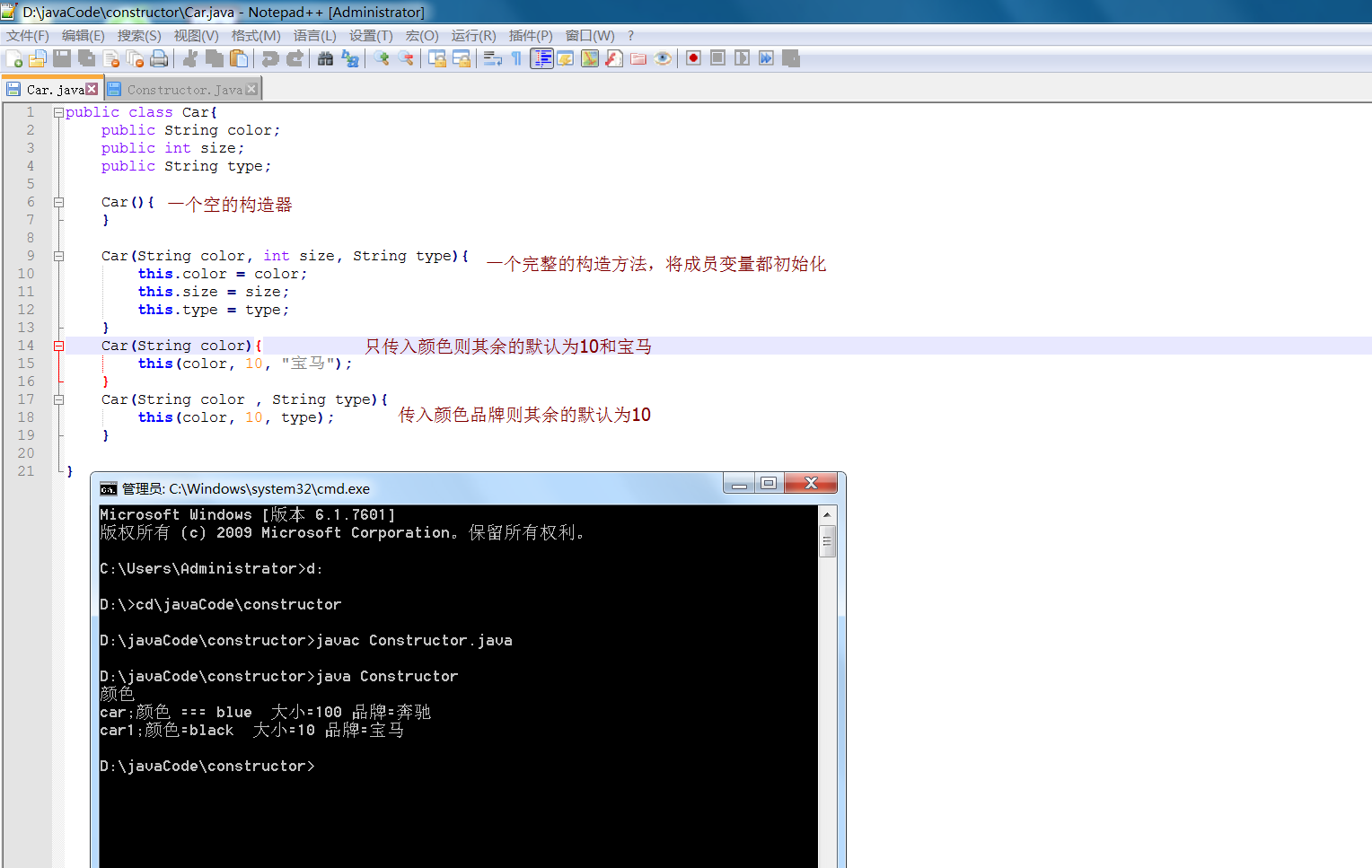Open the 搜索(S) menu
The height and width of the screenshot is (868, 1372).
pos(139,36)
